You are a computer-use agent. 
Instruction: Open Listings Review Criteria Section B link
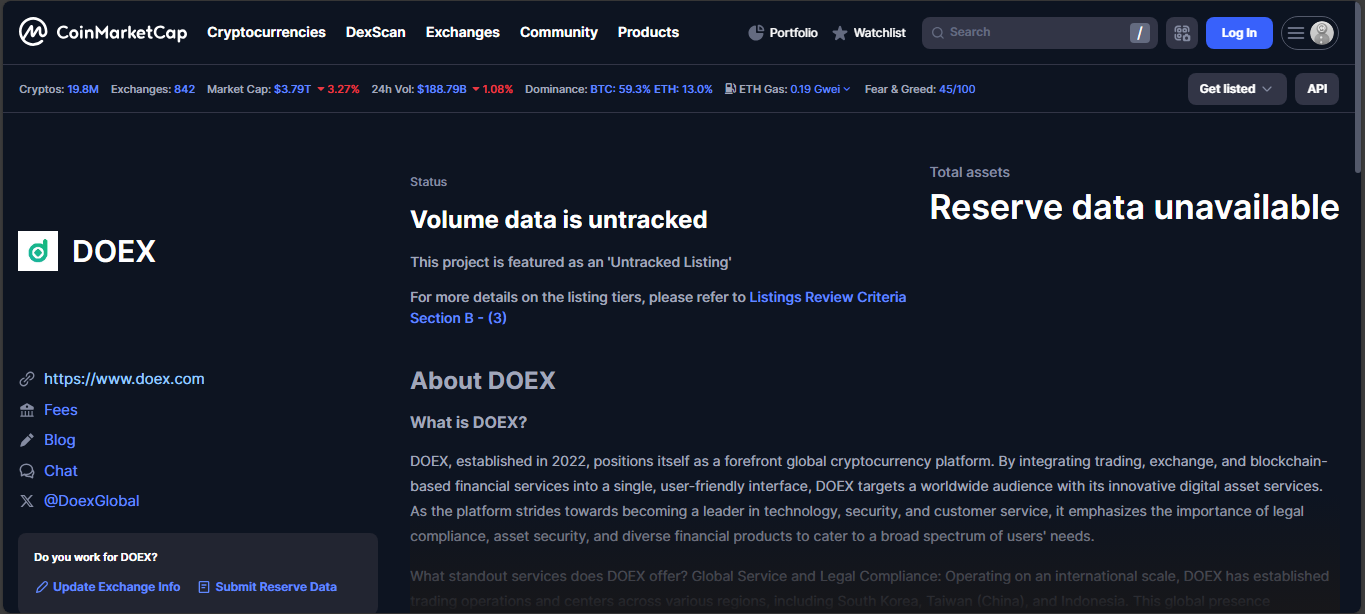click(827, 297)
